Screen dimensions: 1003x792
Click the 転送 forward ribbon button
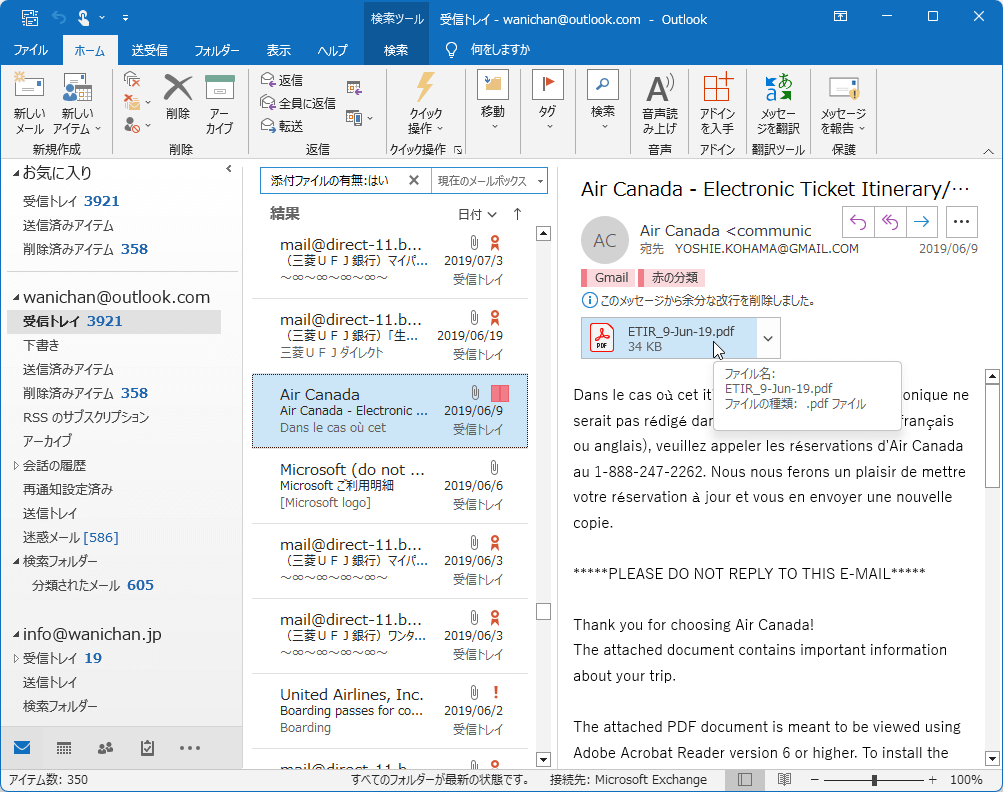[x=281, y=126]
